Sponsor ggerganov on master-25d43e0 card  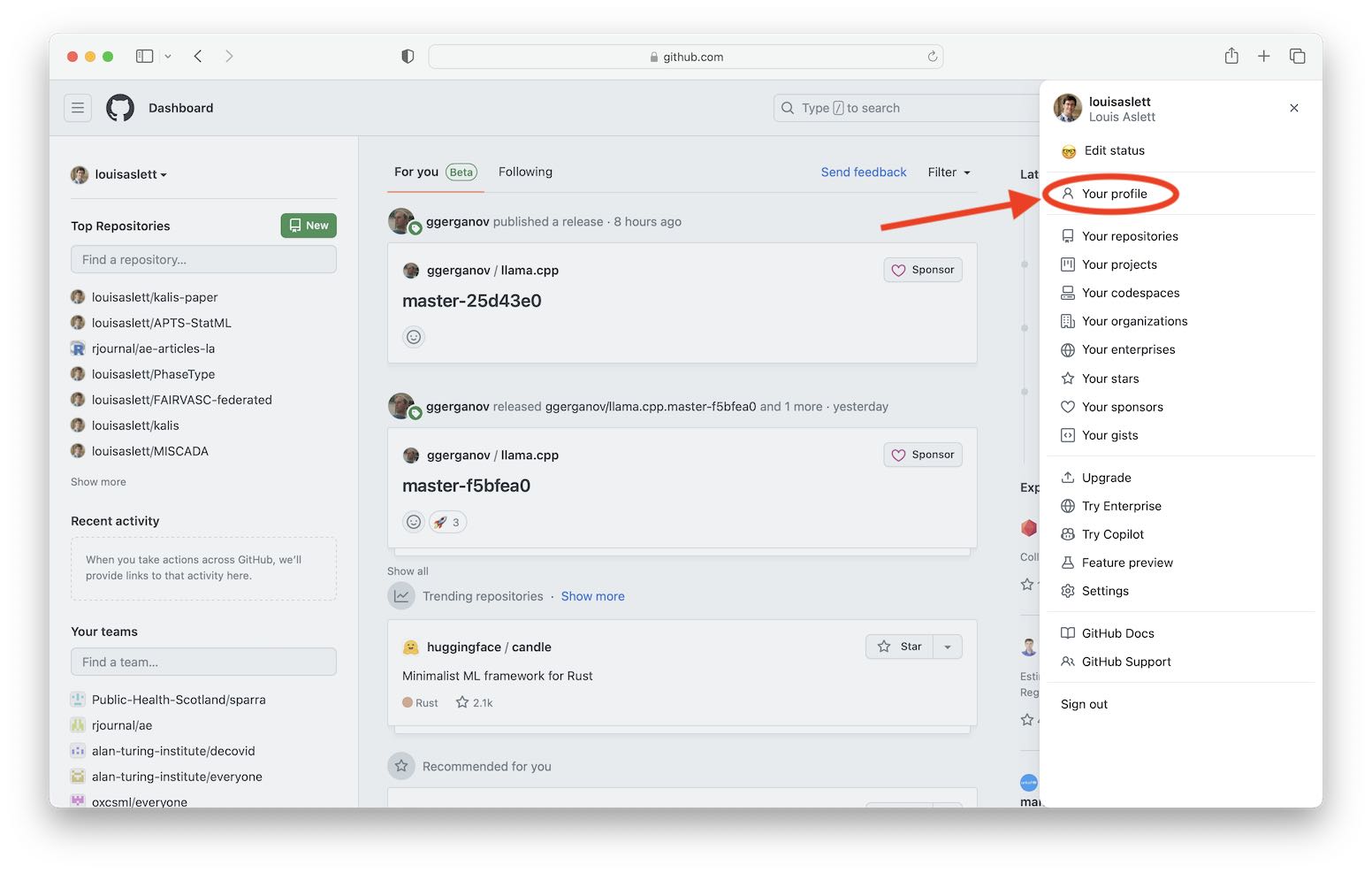click(x=923, y=270)
